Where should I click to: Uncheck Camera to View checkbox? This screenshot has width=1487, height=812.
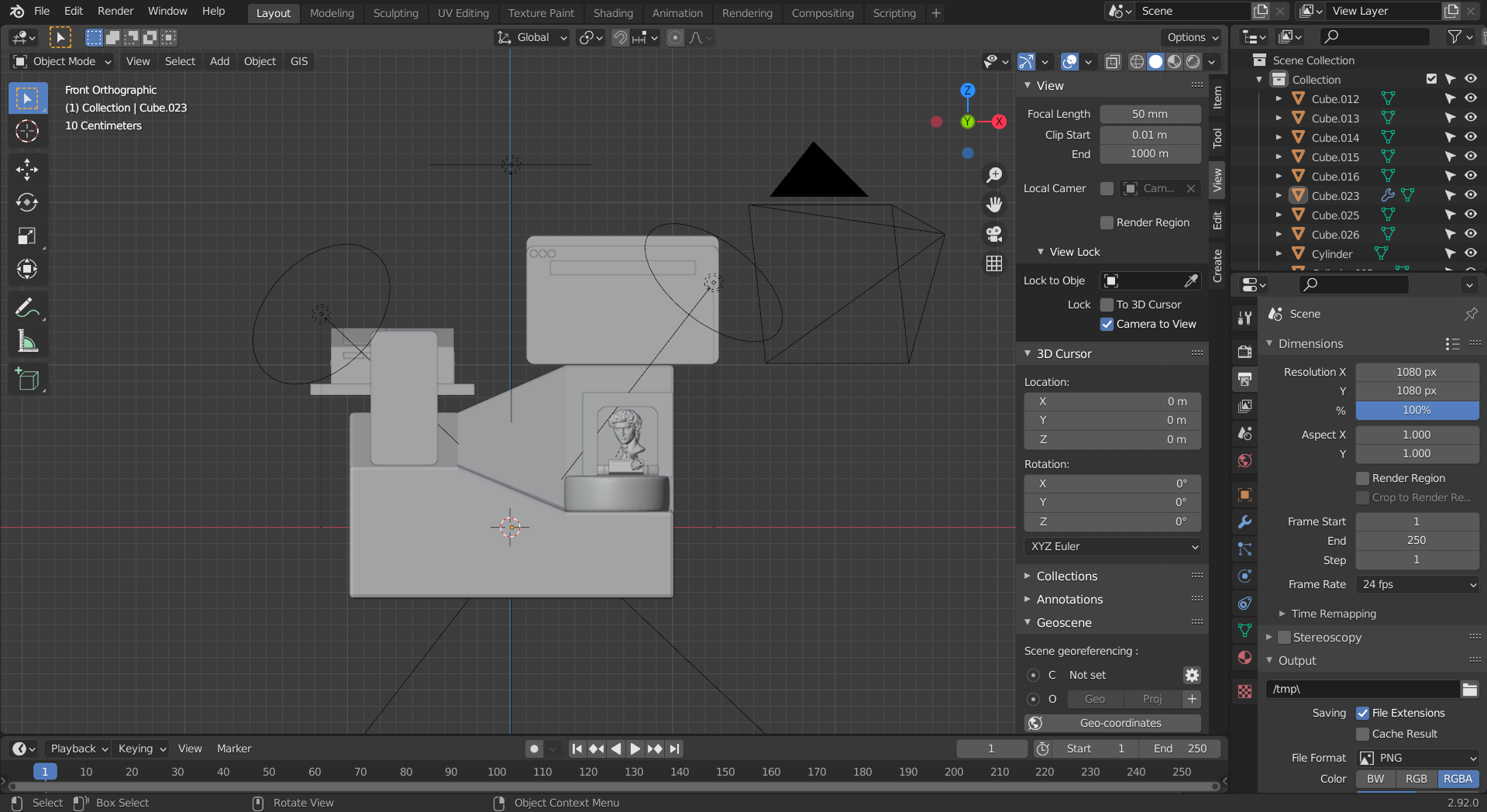(1107, 324)
